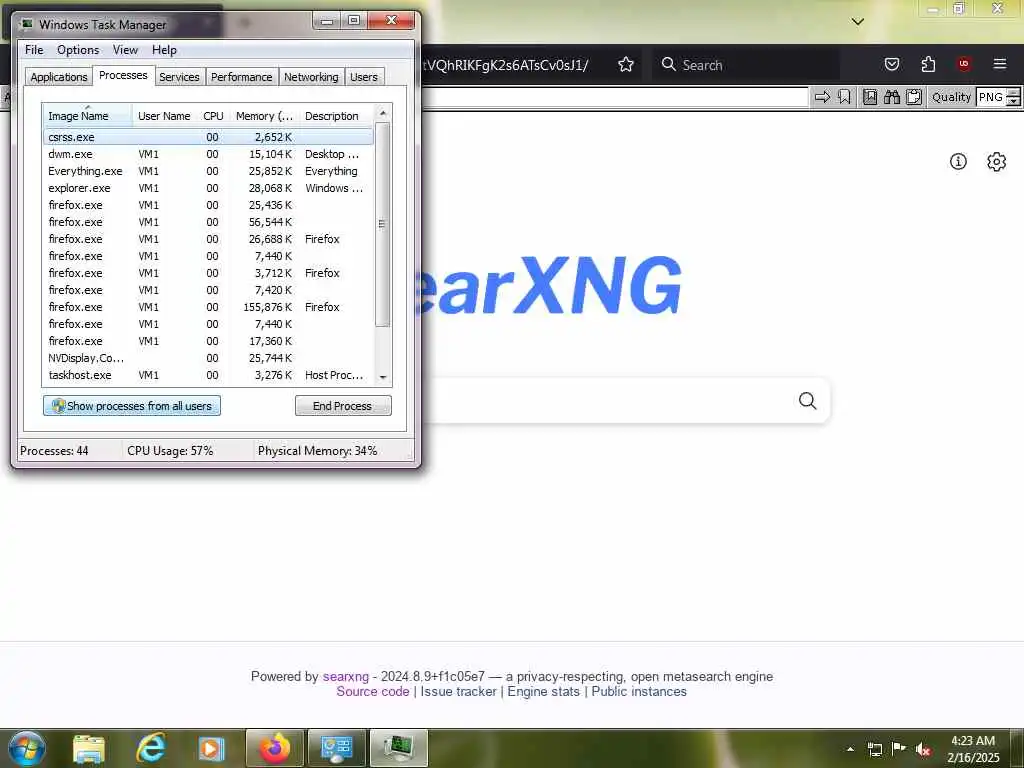Show hidden tray icons arrow
1024x768 pixels.
850,749
